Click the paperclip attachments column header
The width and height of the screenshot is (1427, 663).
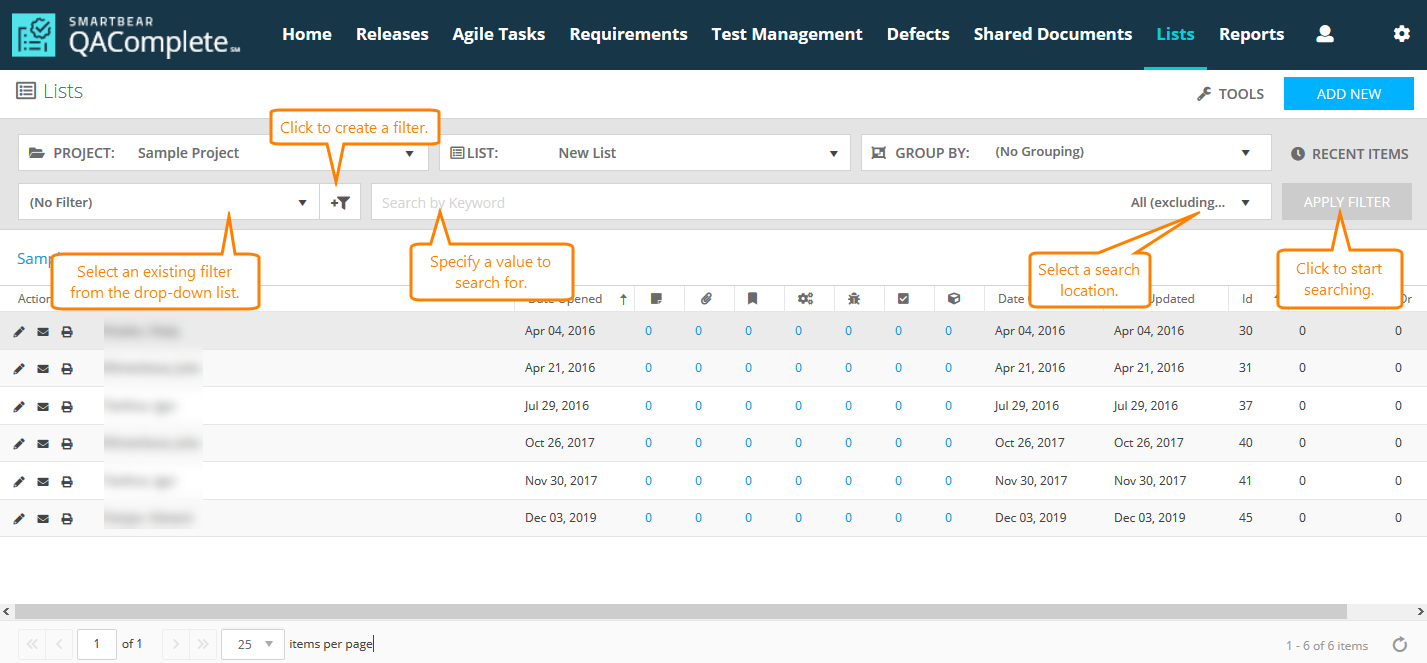tap(705, 297)
